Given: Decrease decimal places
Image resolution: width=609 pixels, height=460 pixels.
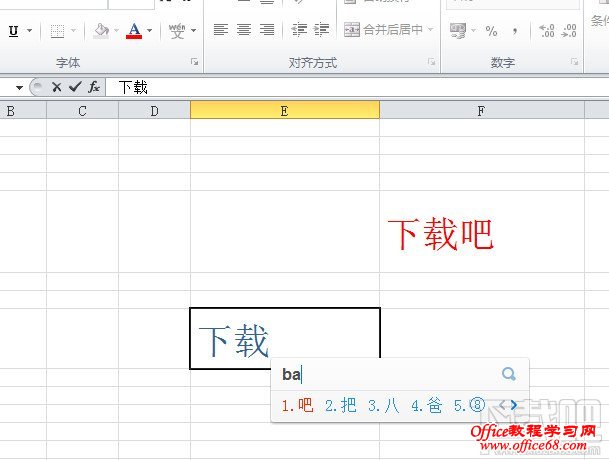Looking at the screenshot, I should pos(569,31).
